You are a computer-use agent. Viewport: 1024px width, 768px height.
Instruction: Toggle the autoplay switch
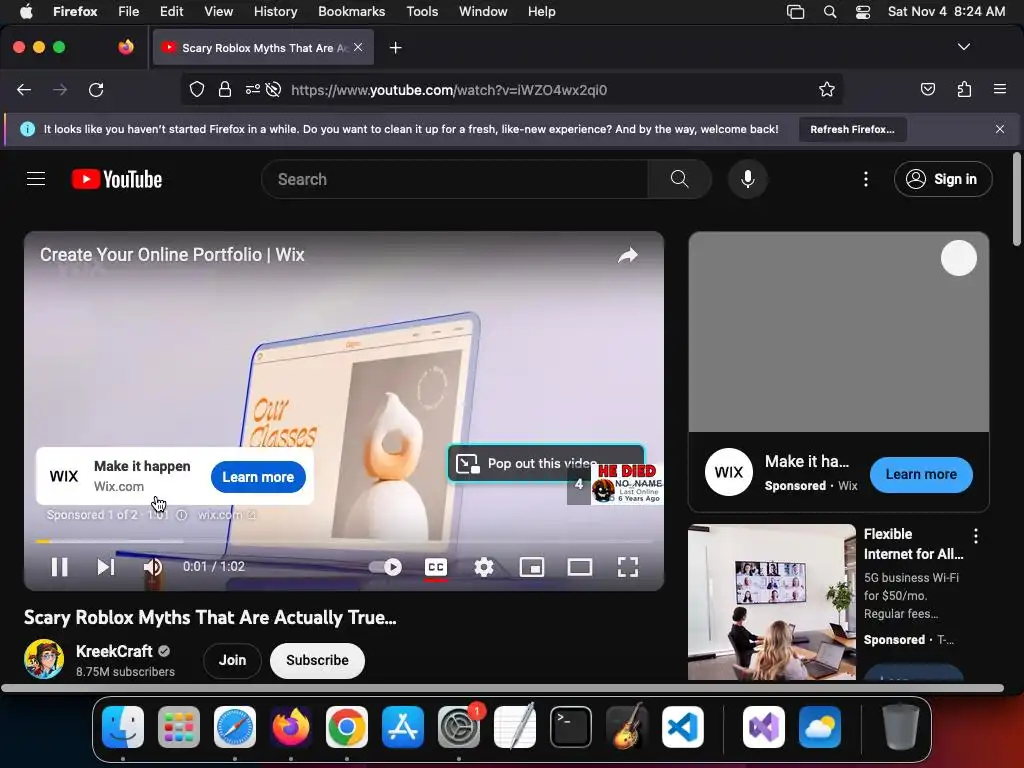click(x=385, y=567)
